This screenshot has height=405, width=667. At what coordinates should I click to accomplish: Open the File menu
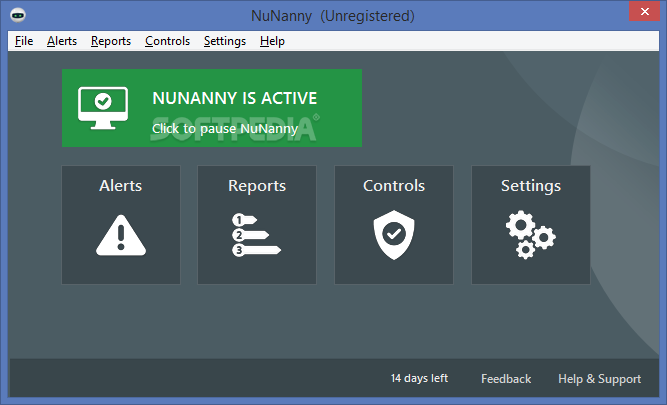24,41
